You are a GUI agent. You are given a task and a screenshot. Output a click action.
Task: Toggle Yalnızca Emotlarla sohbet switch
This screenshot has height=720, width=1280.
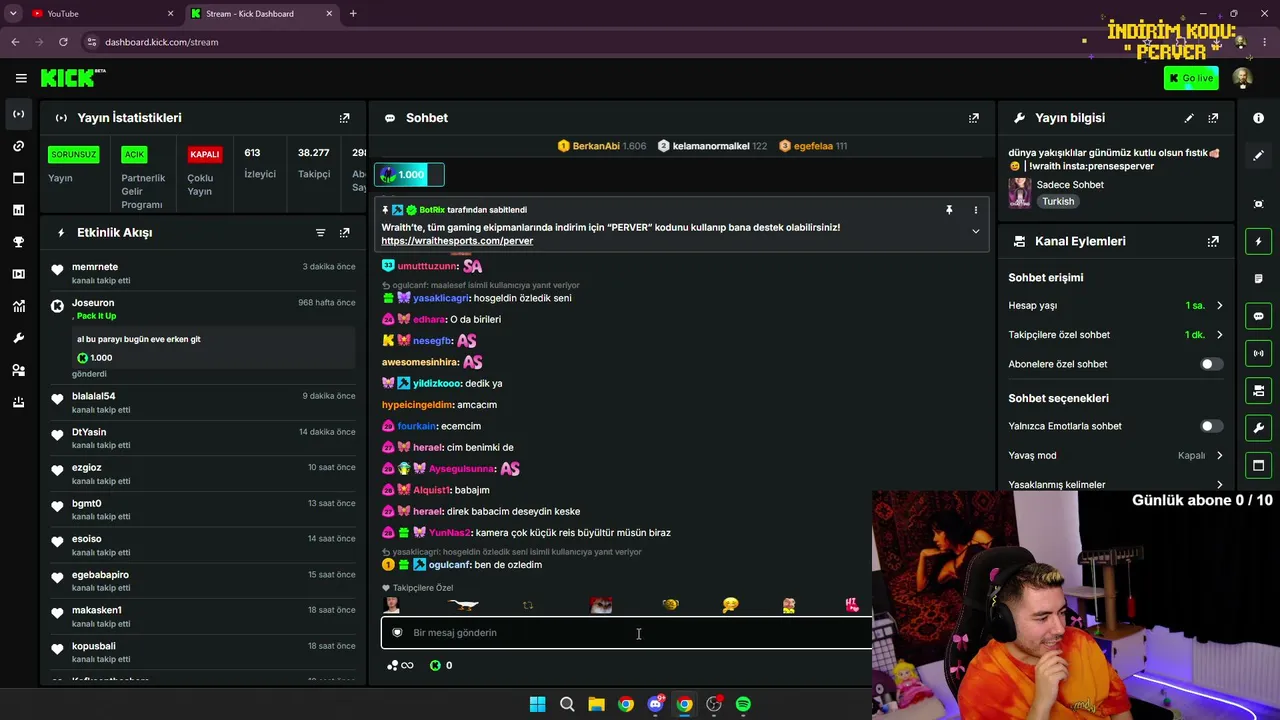point(1210,426)
